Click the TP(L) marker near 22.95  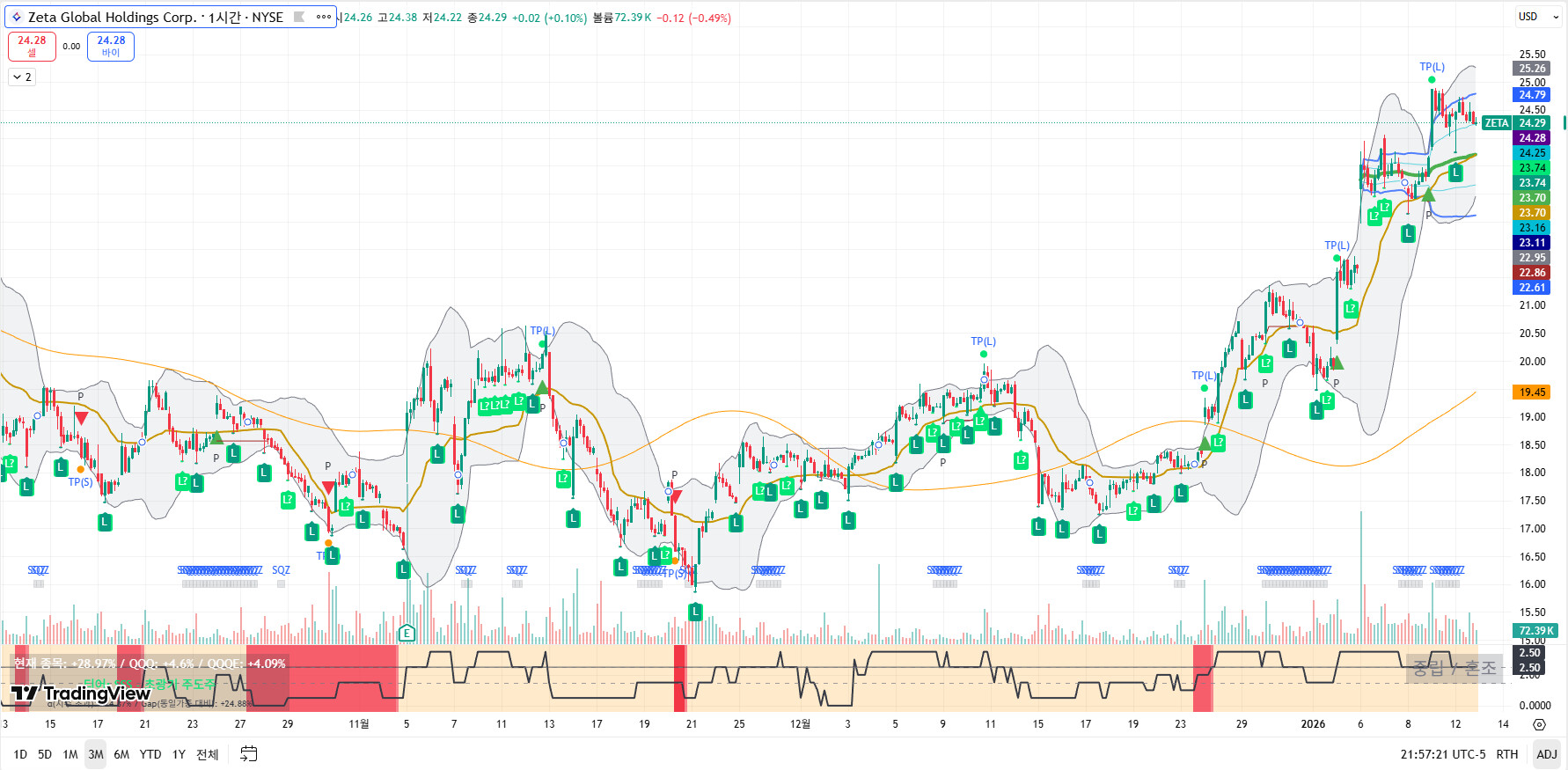(1337, 246)
